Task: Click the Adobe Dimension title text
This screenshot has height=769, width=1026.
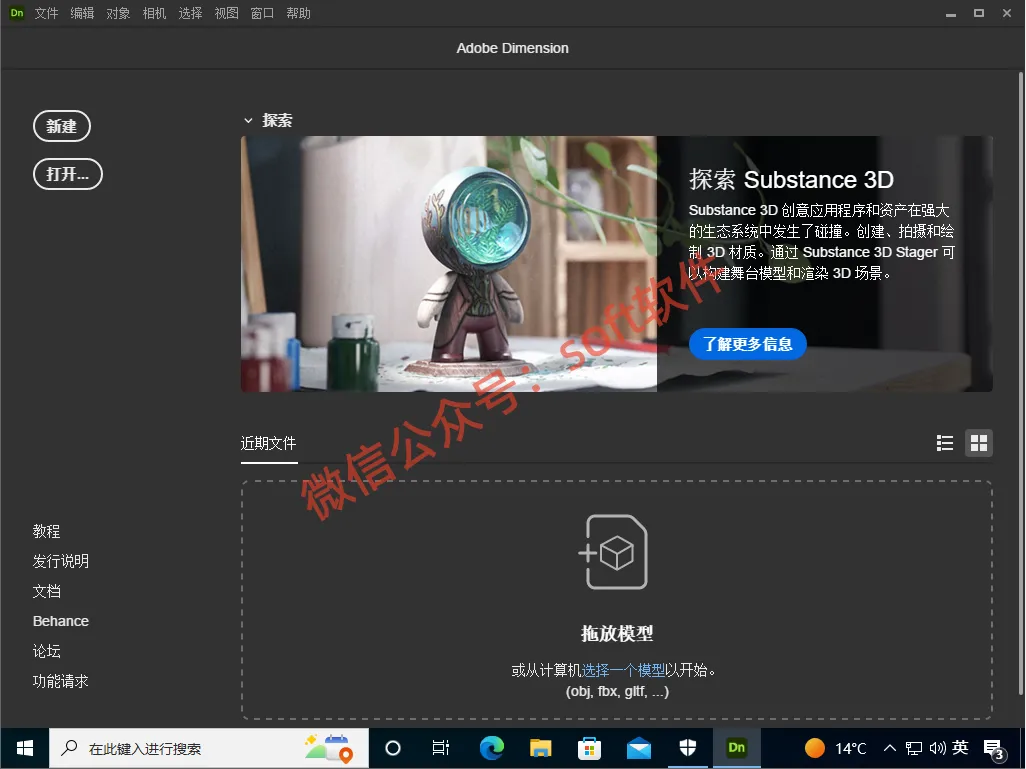Action: click(x=512, y=48)
